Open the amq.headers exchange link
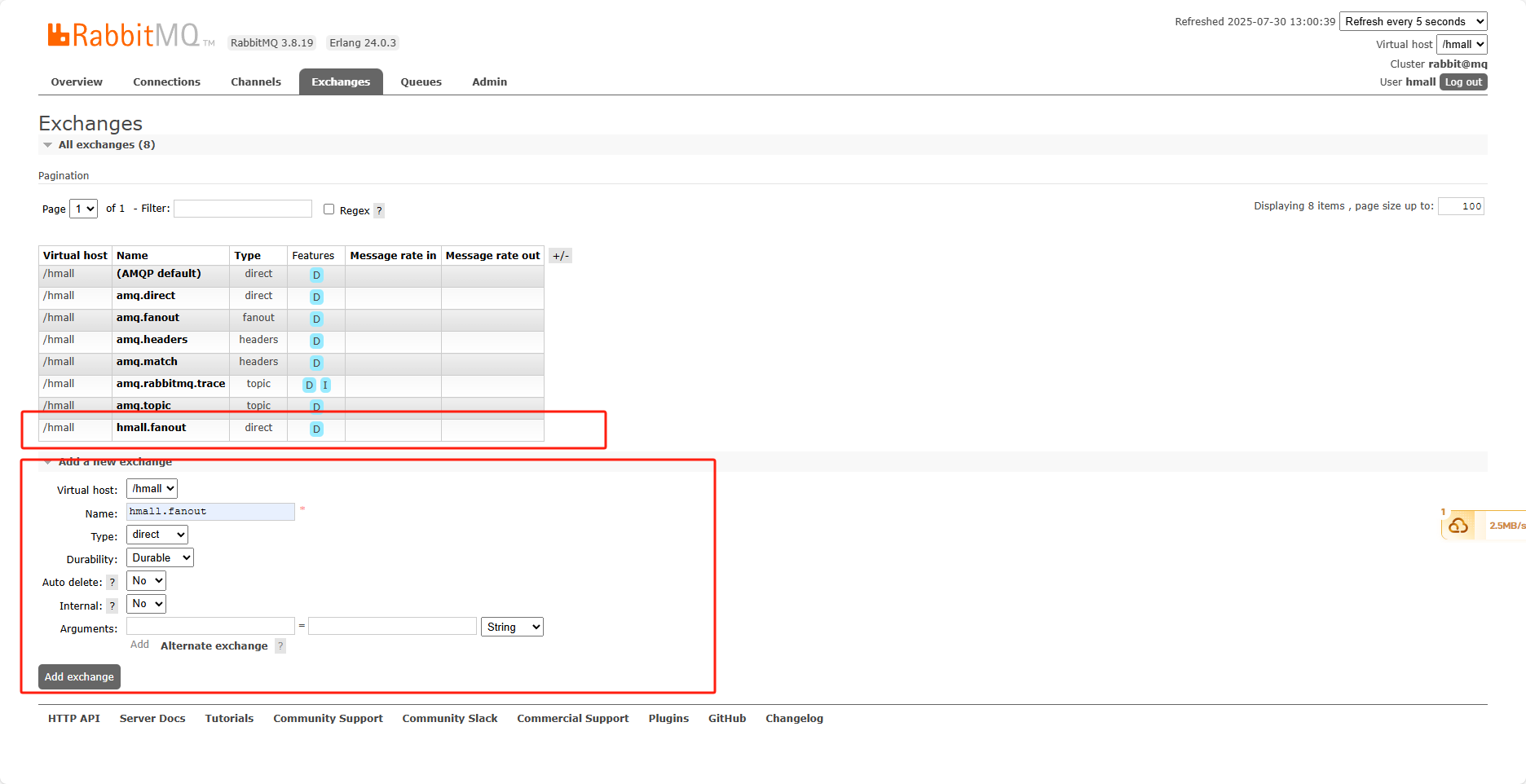 152,339
